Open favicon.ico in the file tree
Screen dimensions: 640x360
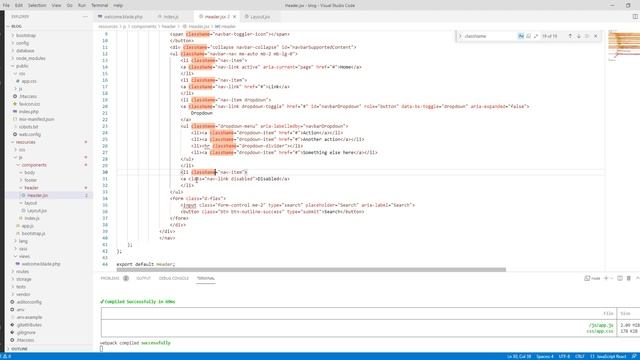pyautogui.click(x=29, y=104)
